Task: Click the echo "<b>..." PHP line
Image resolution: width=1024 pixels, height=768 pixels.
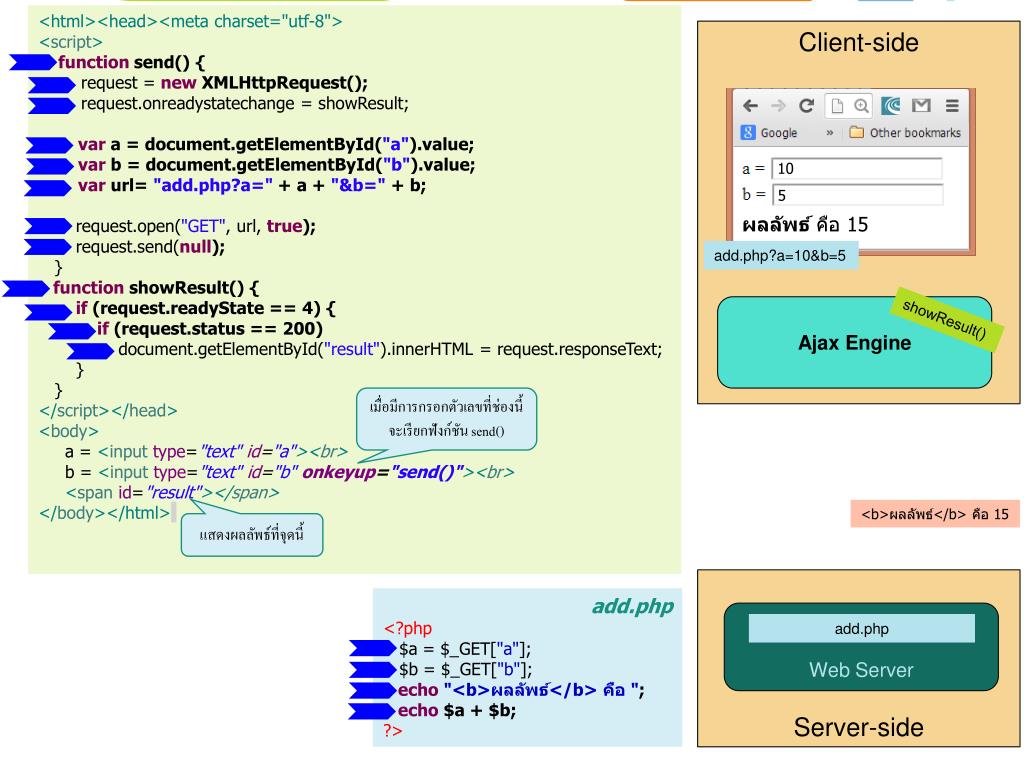Action: tap(521, 690)
